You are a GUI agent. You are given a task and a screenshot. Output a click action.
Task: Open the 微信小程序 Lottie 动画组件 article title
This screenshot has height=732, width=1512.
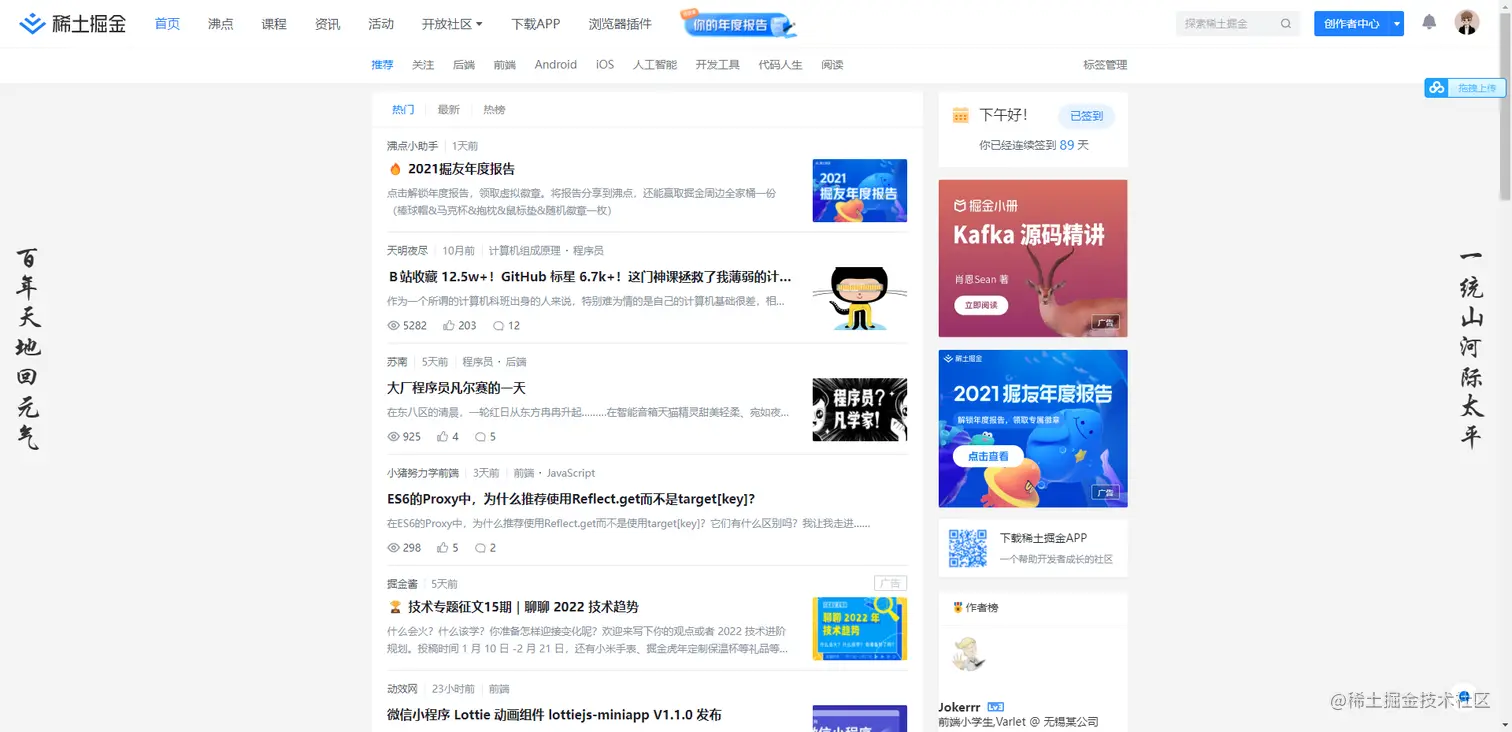(554, 715)
